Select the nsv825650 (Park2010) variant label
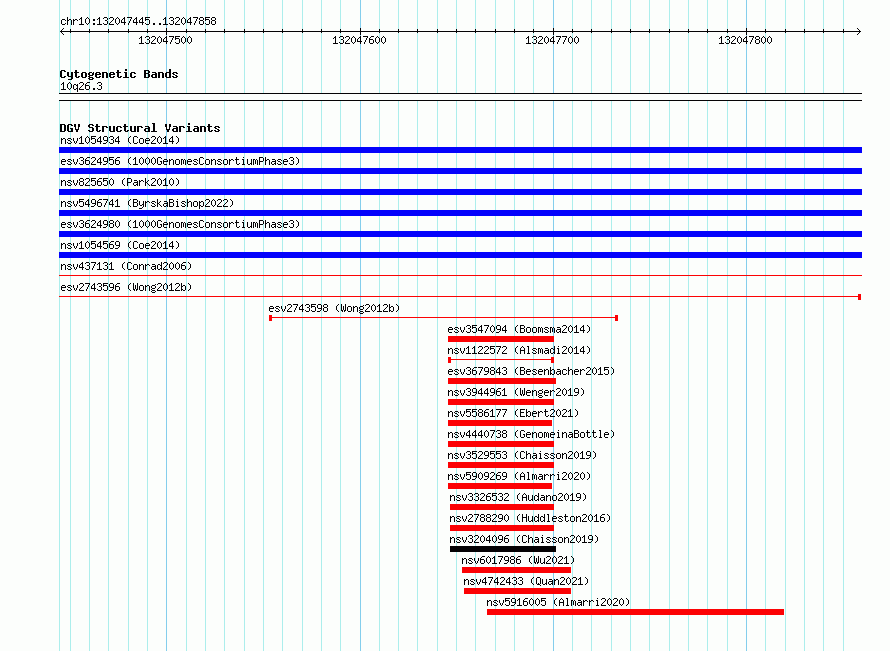The image size is (890, 651). point(120,182)
